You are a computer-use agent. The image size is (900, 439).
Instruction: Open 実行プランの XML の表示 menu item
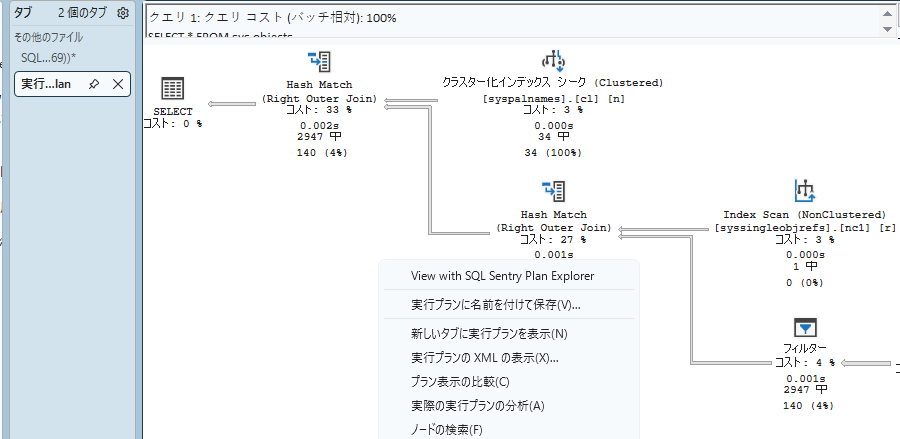point(484,357)
